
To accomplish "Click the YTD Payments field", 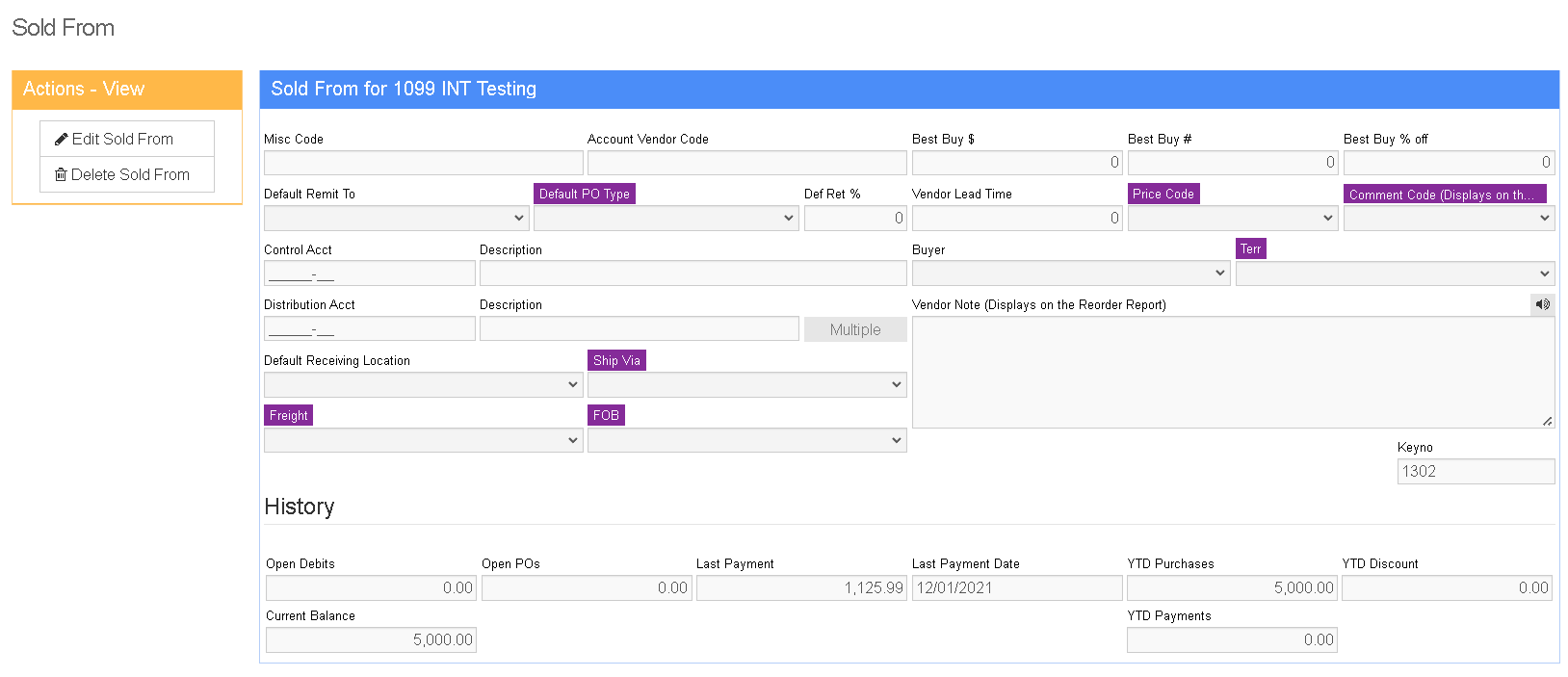I will tap(1232, 640).
